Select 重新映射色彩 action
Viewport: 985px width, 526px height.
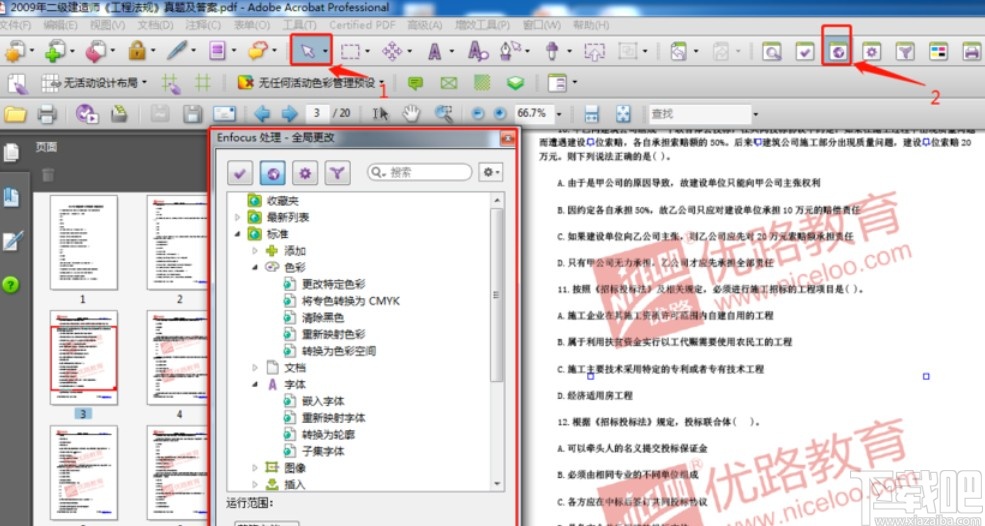click(333, 334)
